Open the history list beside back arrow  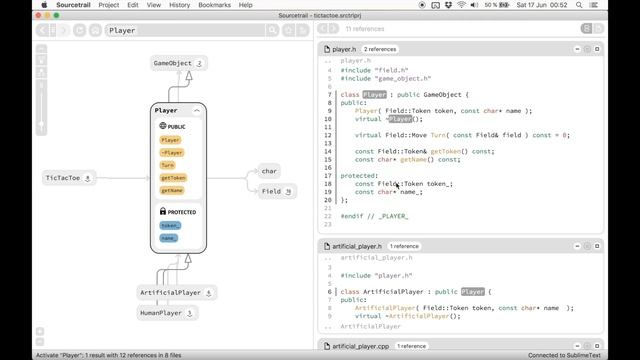click(53, 30)
